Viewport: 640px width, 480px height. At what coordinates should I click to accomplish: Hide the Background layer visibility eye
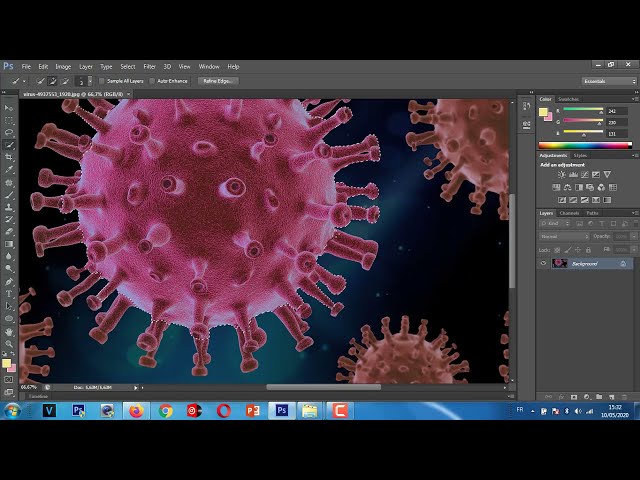click(543, 264)
